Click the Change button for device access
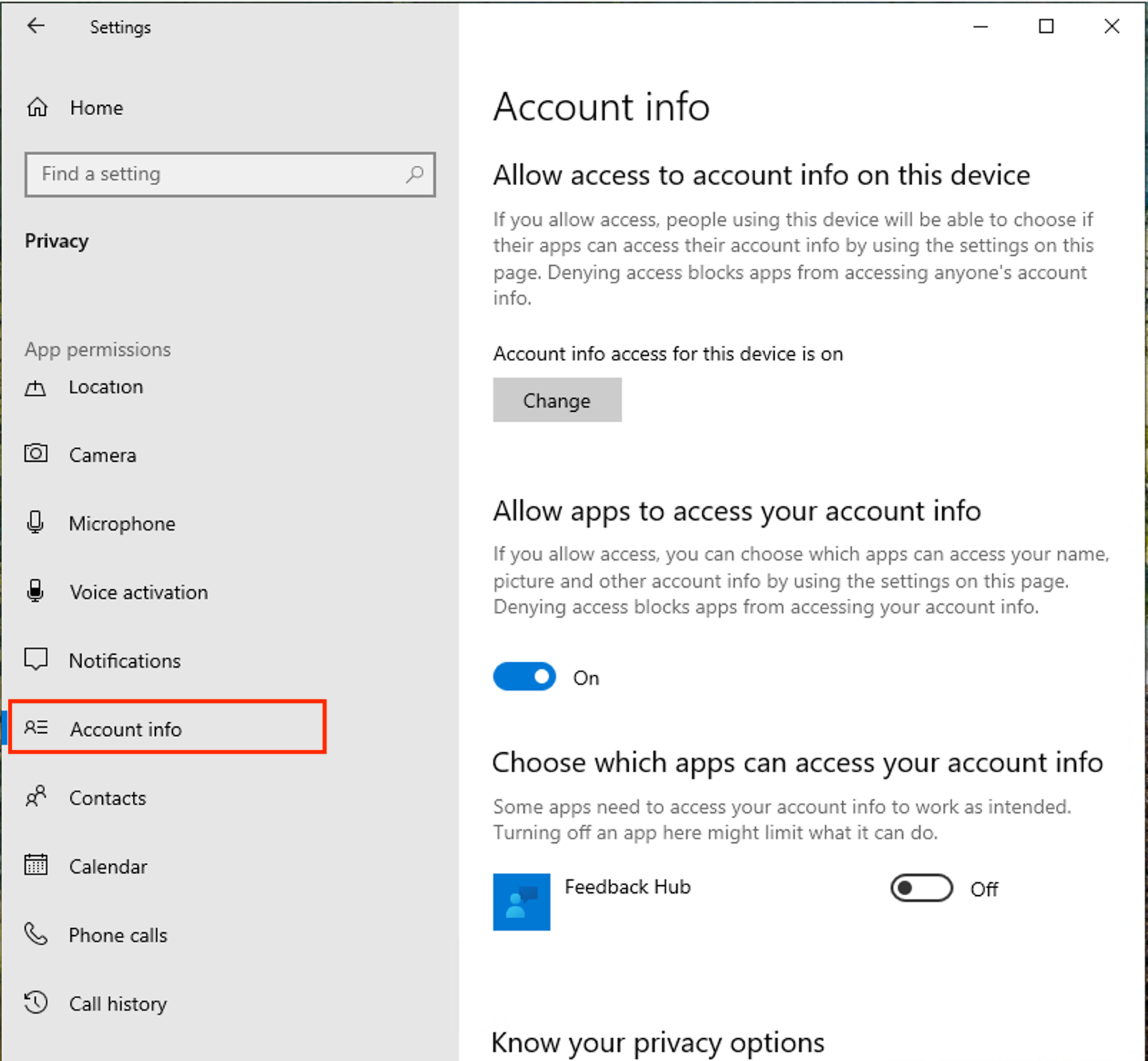 point(557,400)
